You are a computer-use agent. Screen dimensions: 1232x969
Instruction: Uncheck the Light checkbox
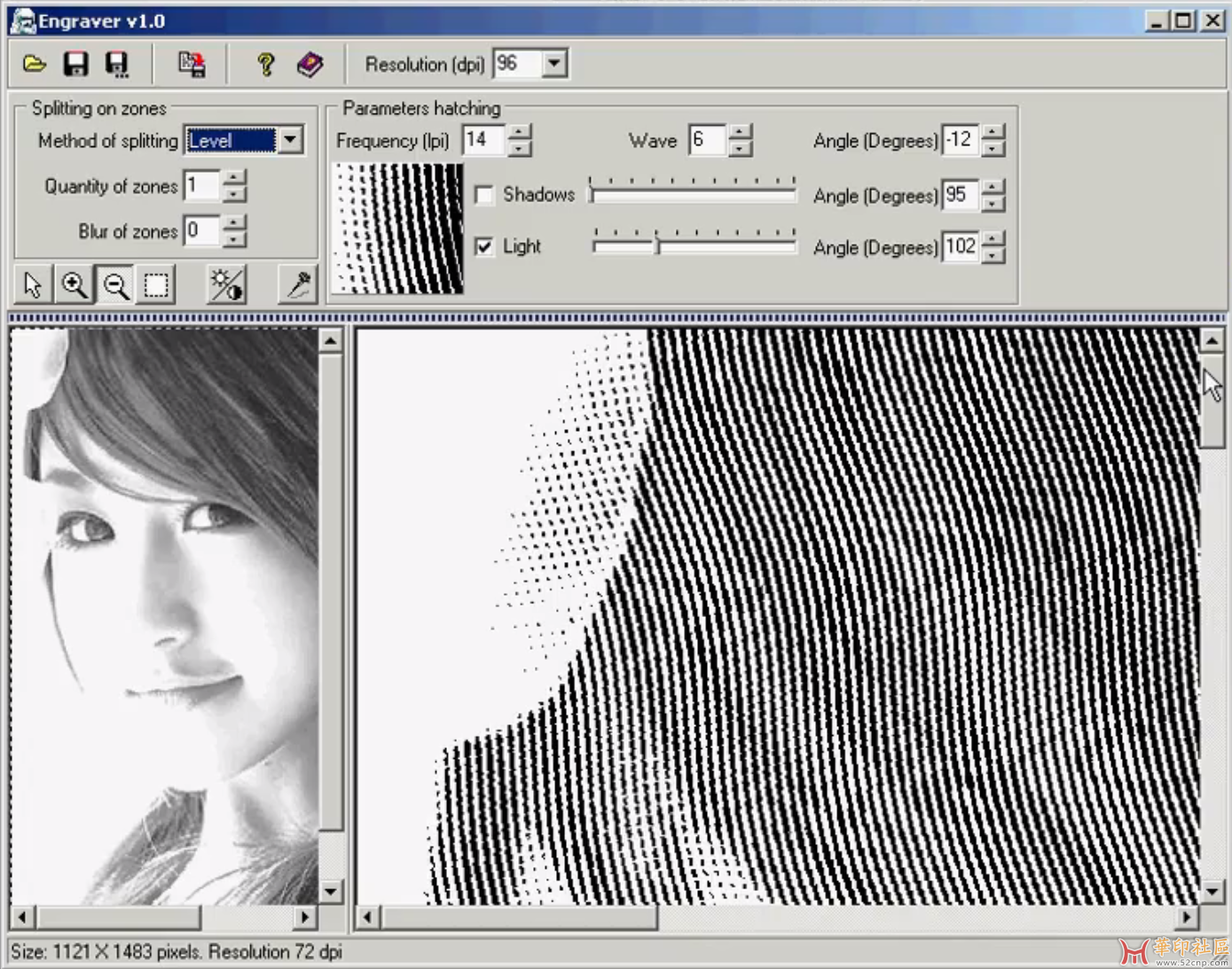click(x=484, y=246)
